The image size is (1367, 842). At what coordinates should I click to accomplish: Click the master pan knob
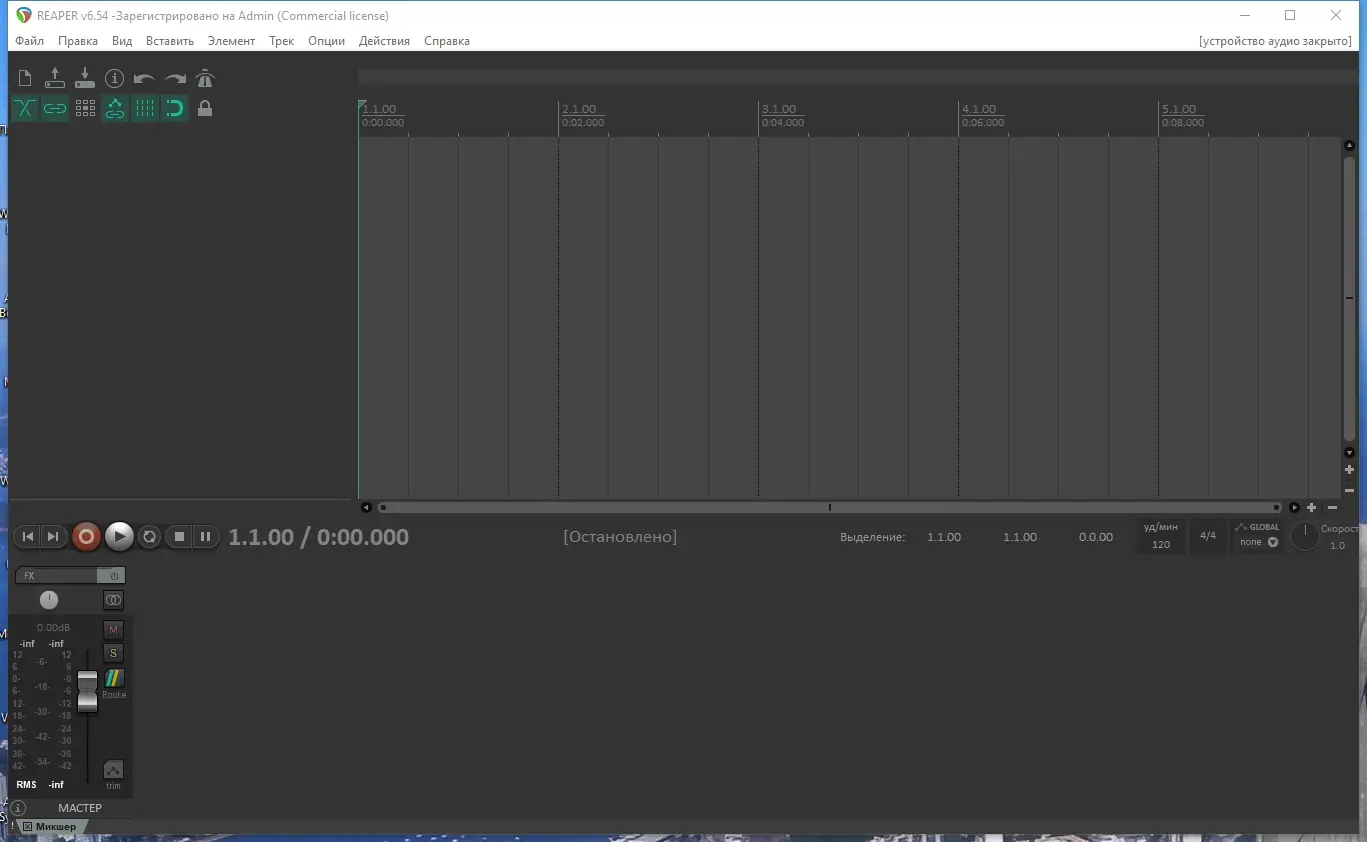(x=49, y=600)
